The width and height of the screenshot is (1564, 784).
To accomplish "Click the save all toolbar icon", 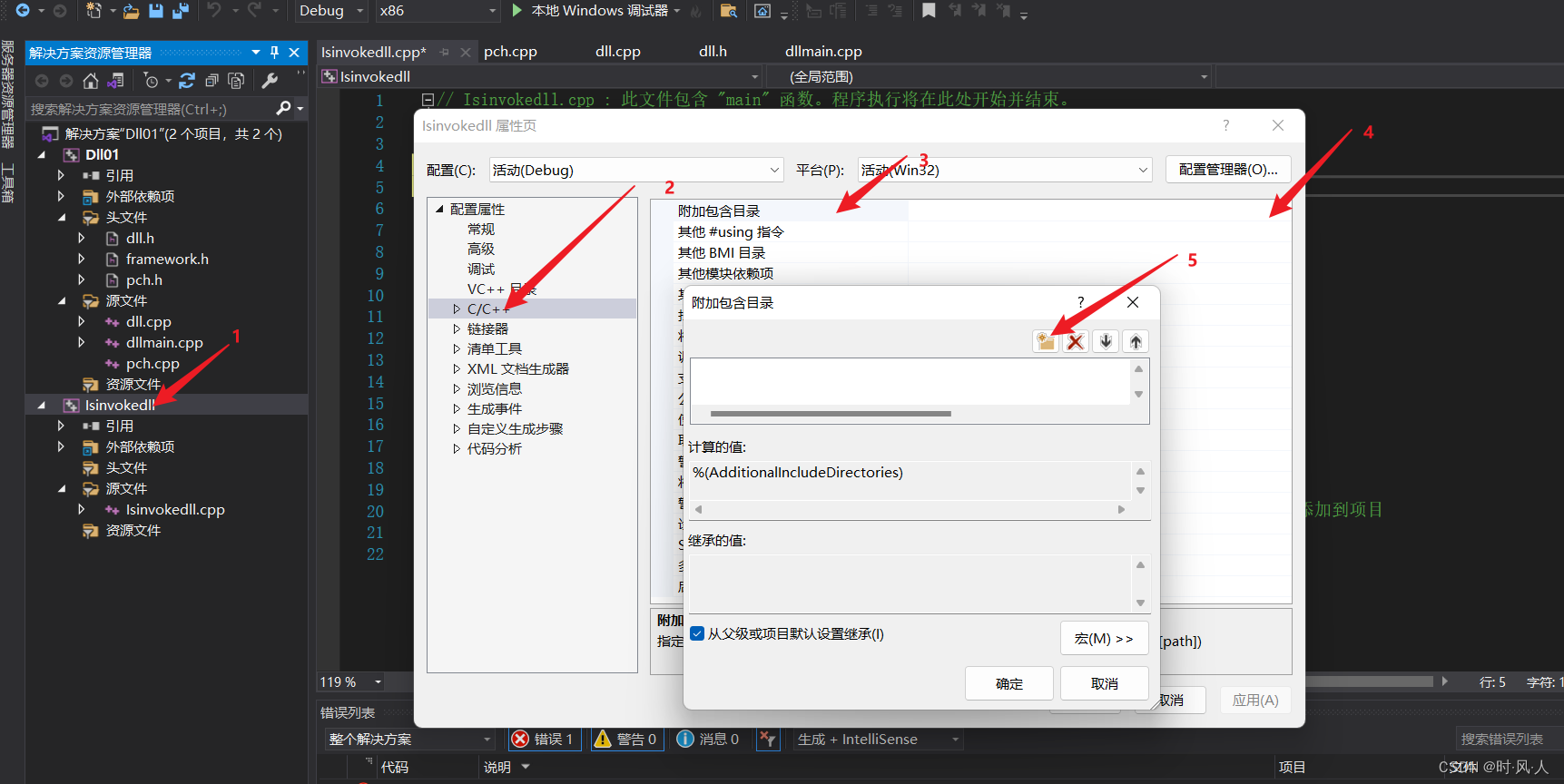I will coord(181,10).
